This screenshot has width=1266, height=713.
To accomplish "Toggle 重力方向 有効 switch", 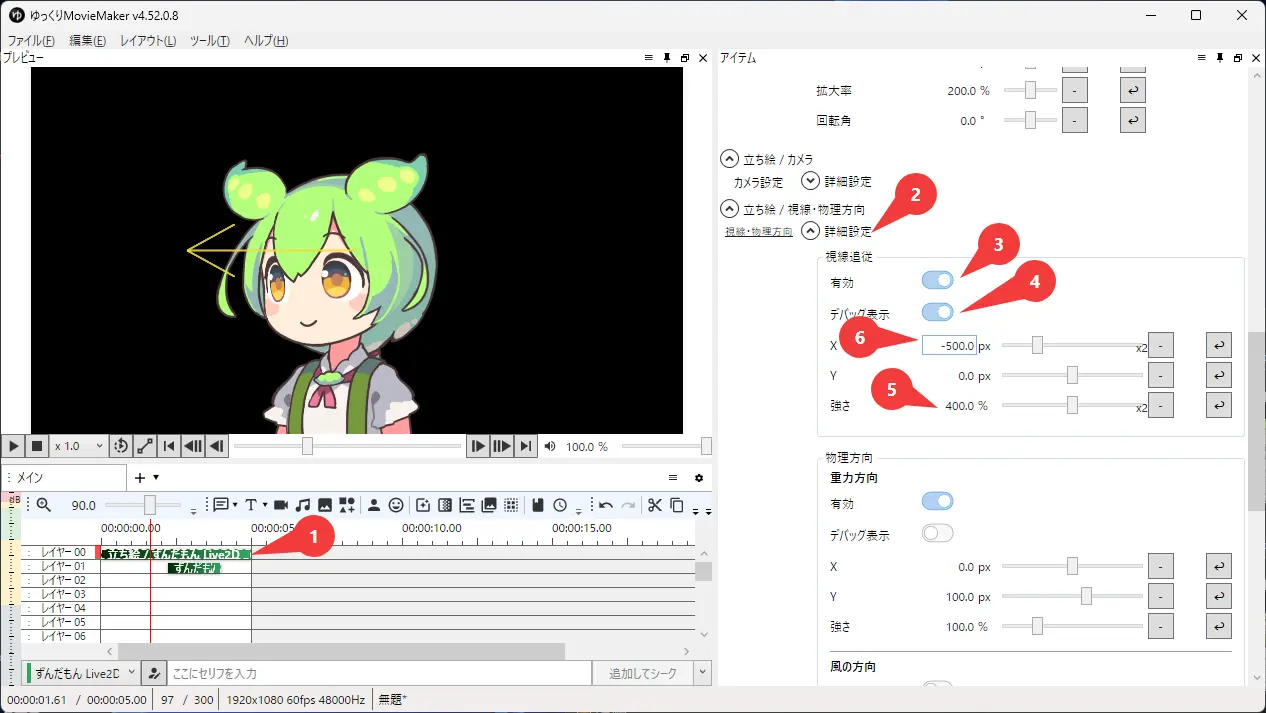I will (937, 501).
